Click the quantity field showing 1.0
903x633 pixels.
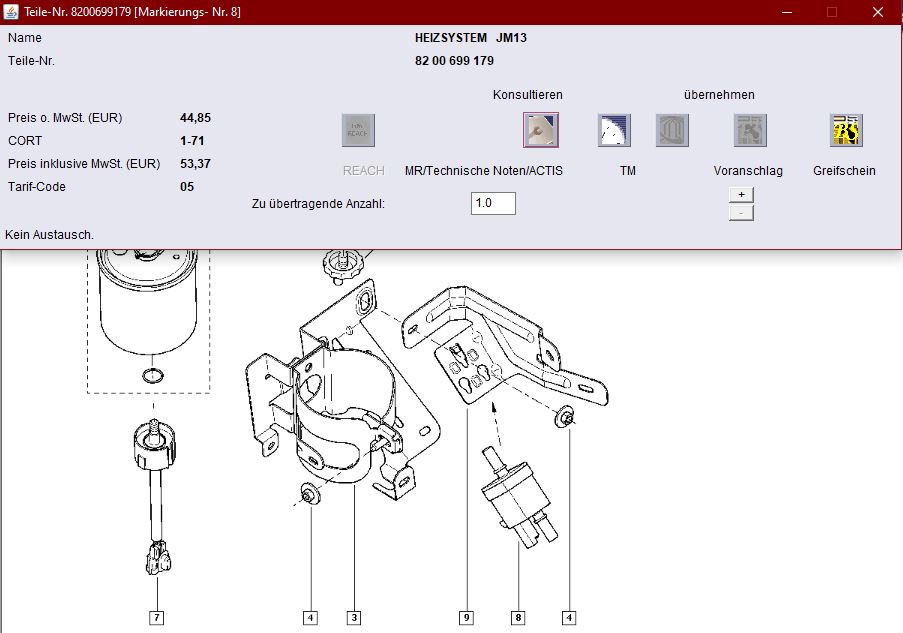[x=493, y=203]
